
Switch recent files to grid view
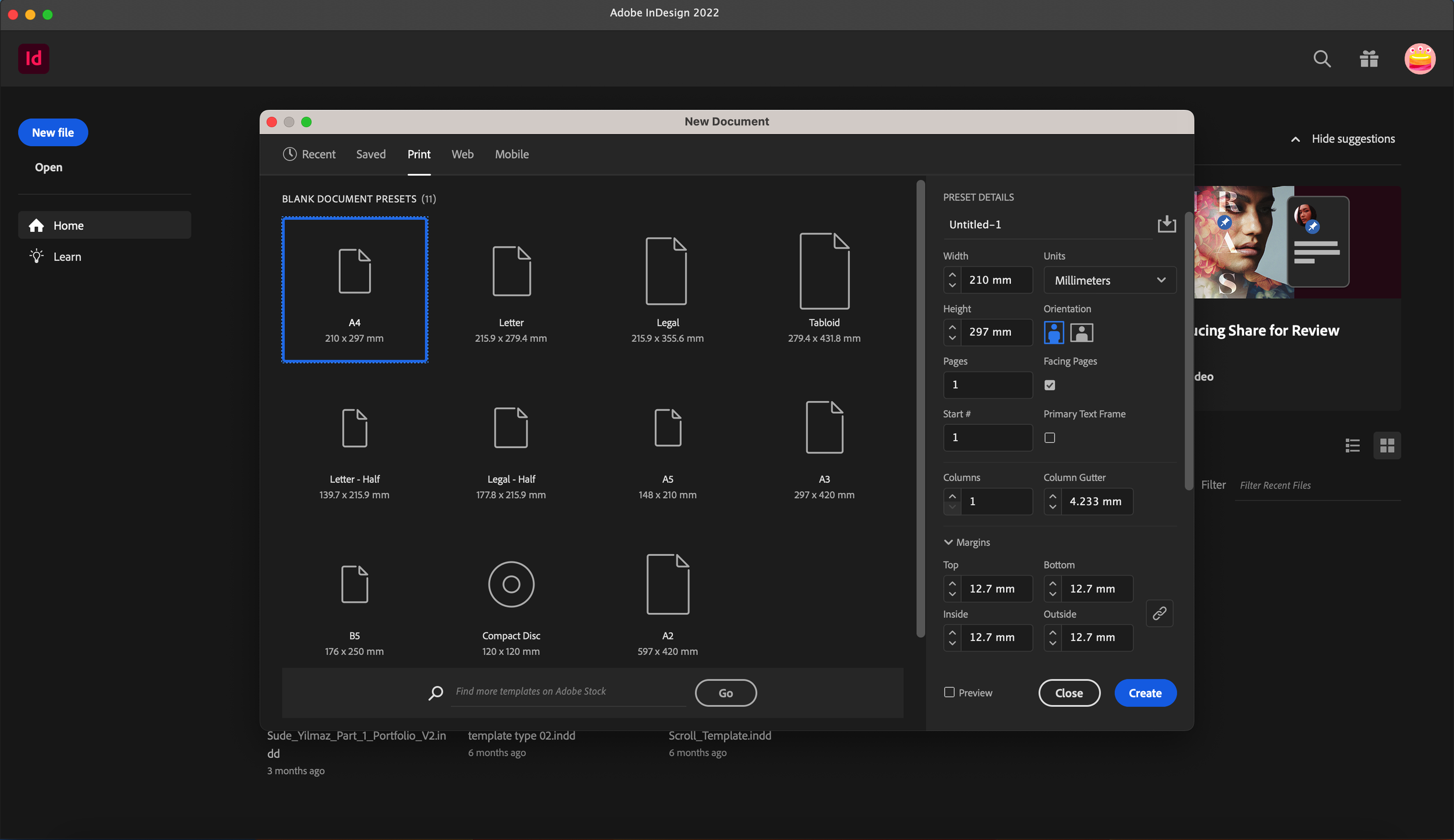pos(1387,445)
